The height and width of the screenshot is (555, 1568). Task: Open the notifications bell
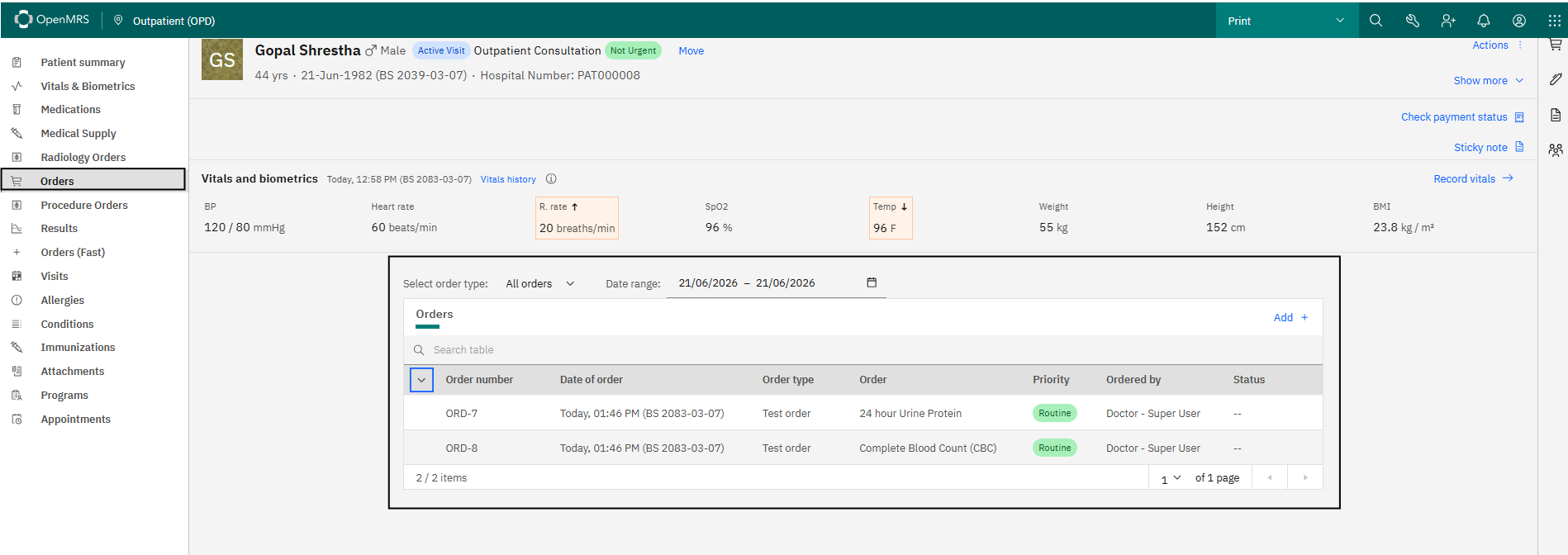tap(1484, 21)
